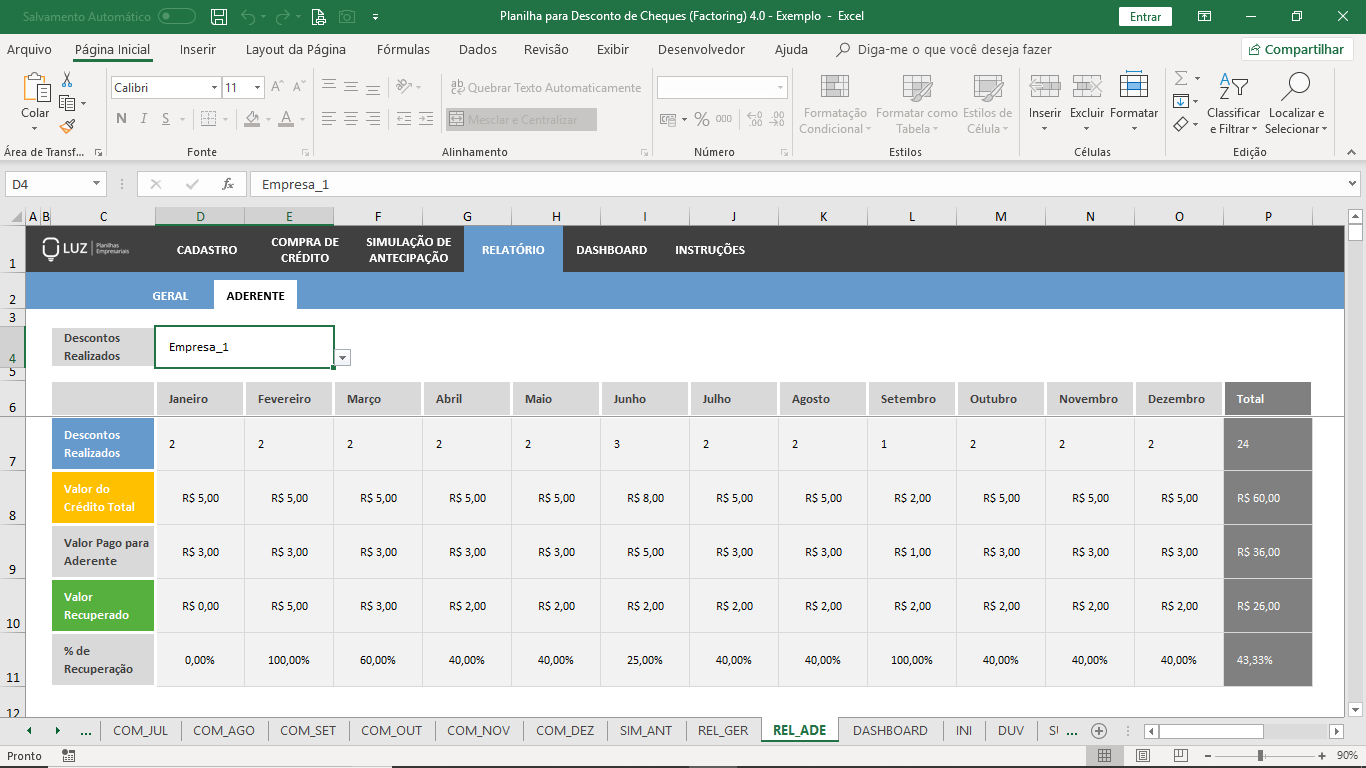
Task: Open Classificar e Filtrar menu
Action: (1234, 103)
